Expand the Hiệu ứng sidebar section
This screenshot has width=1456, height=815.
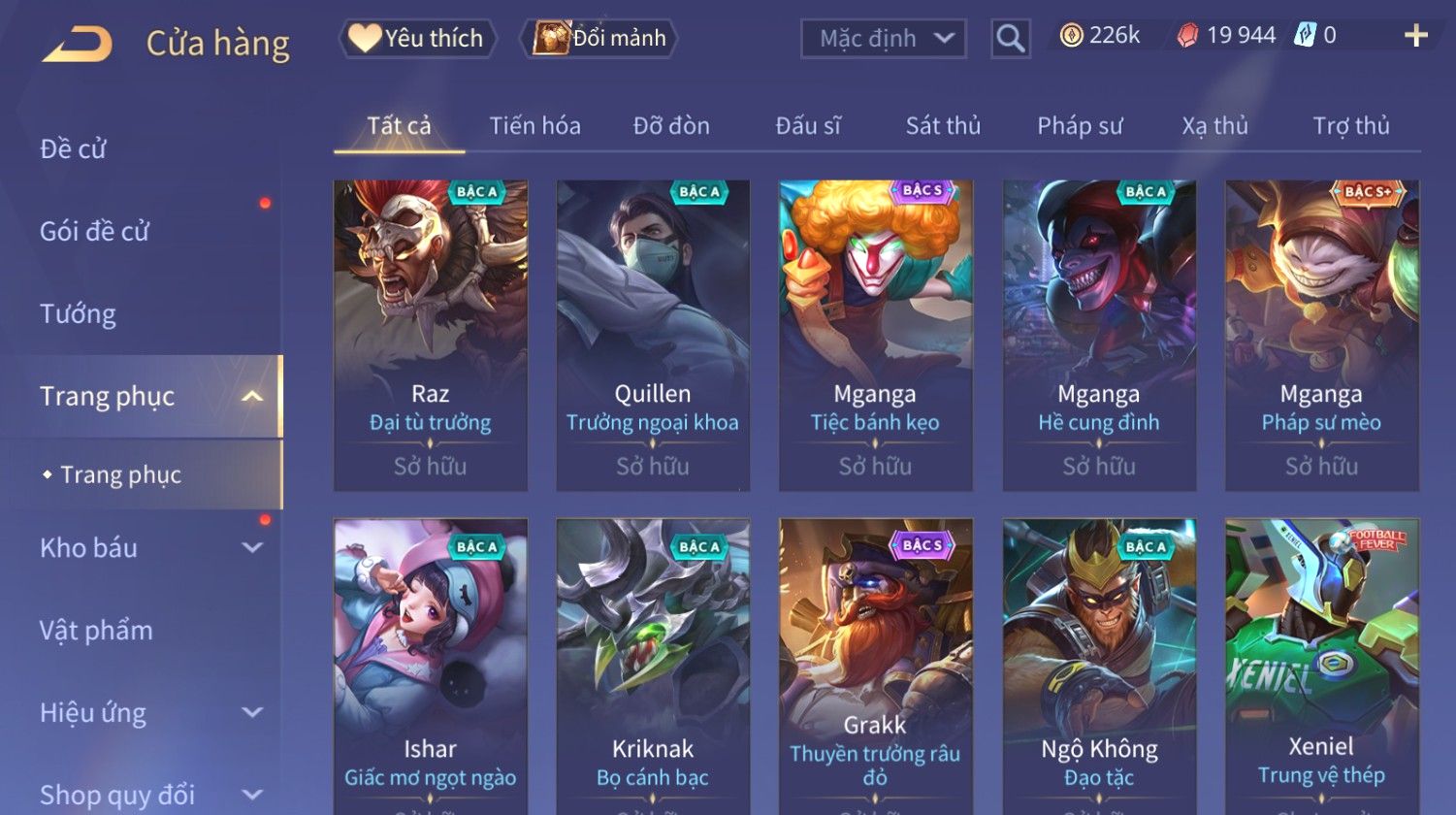point(252,712)
